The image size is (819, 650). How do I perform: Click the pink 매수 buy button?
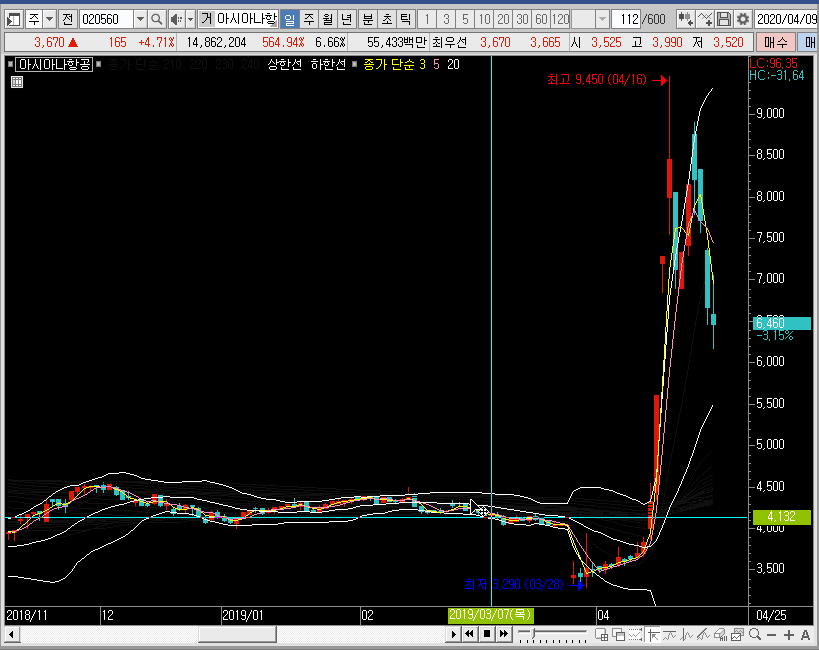pyautogui.click(x=776, y=42)
